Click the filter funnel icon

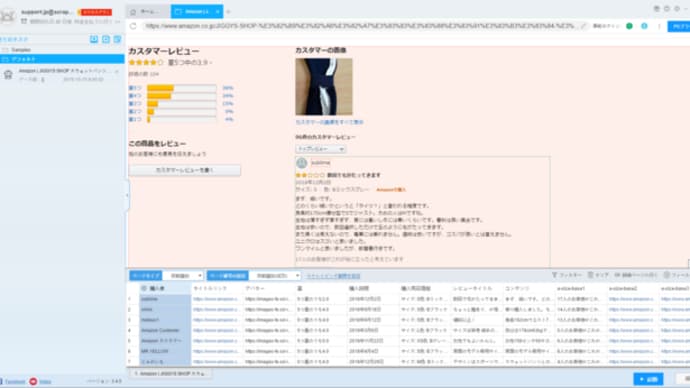554,275
